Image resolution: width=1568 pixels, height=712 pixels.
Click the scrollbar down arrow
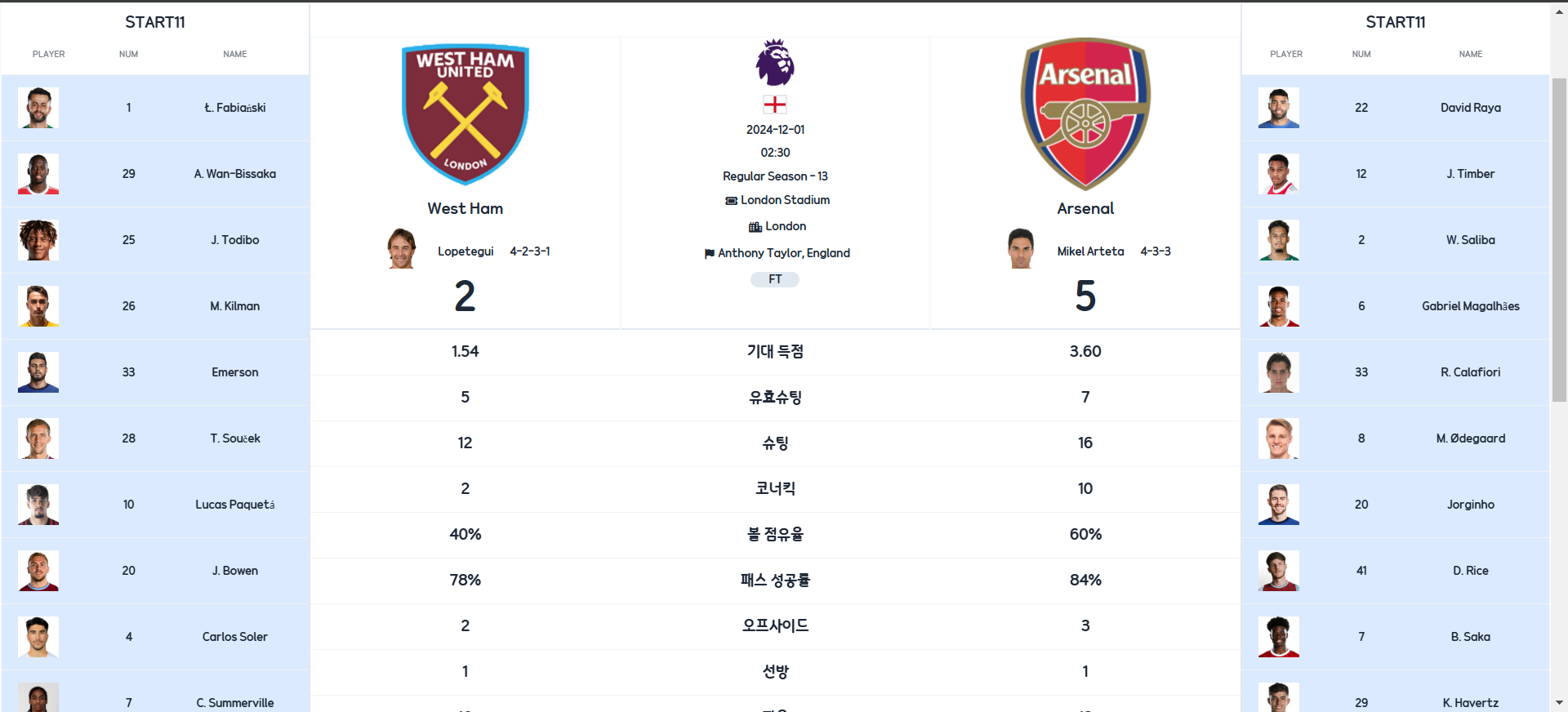(1559, 703)
